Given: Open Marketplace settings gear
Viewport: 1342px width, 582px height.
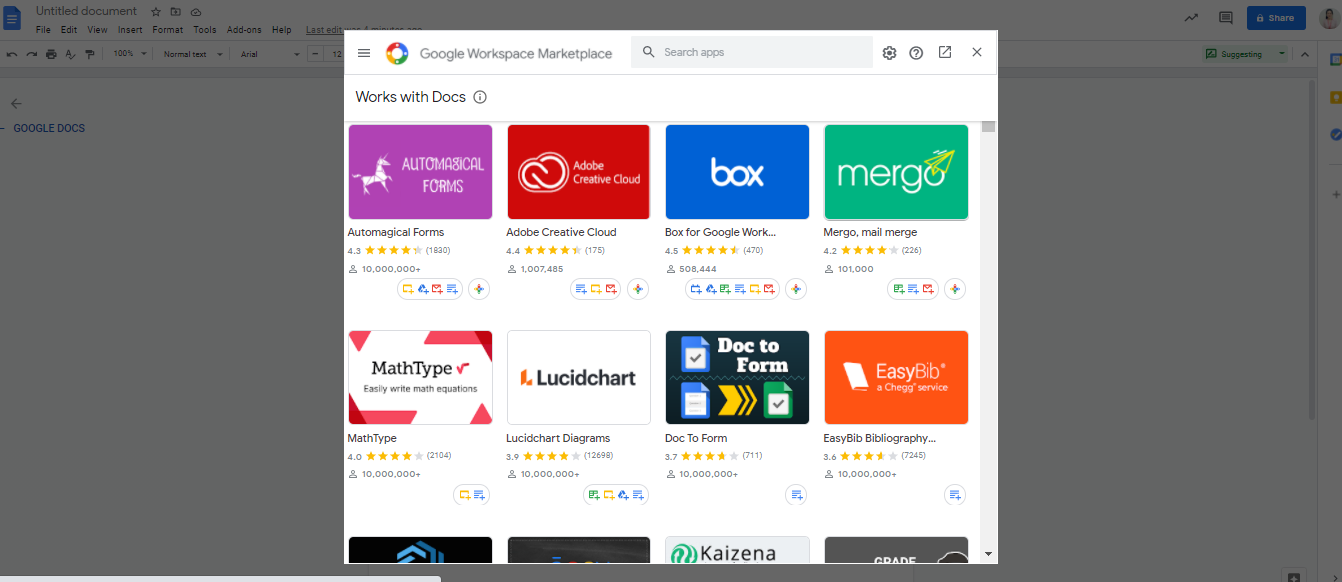Looking at the screenshot, I should click(889, 53).
